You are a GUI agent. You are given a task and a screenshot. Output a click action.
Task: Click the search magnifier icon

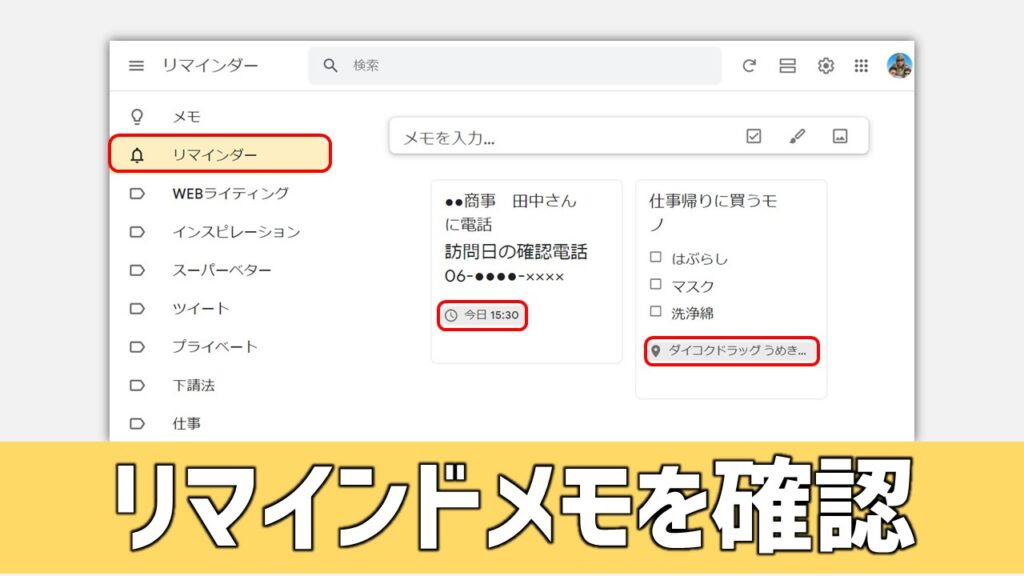[x=330, y=65]
